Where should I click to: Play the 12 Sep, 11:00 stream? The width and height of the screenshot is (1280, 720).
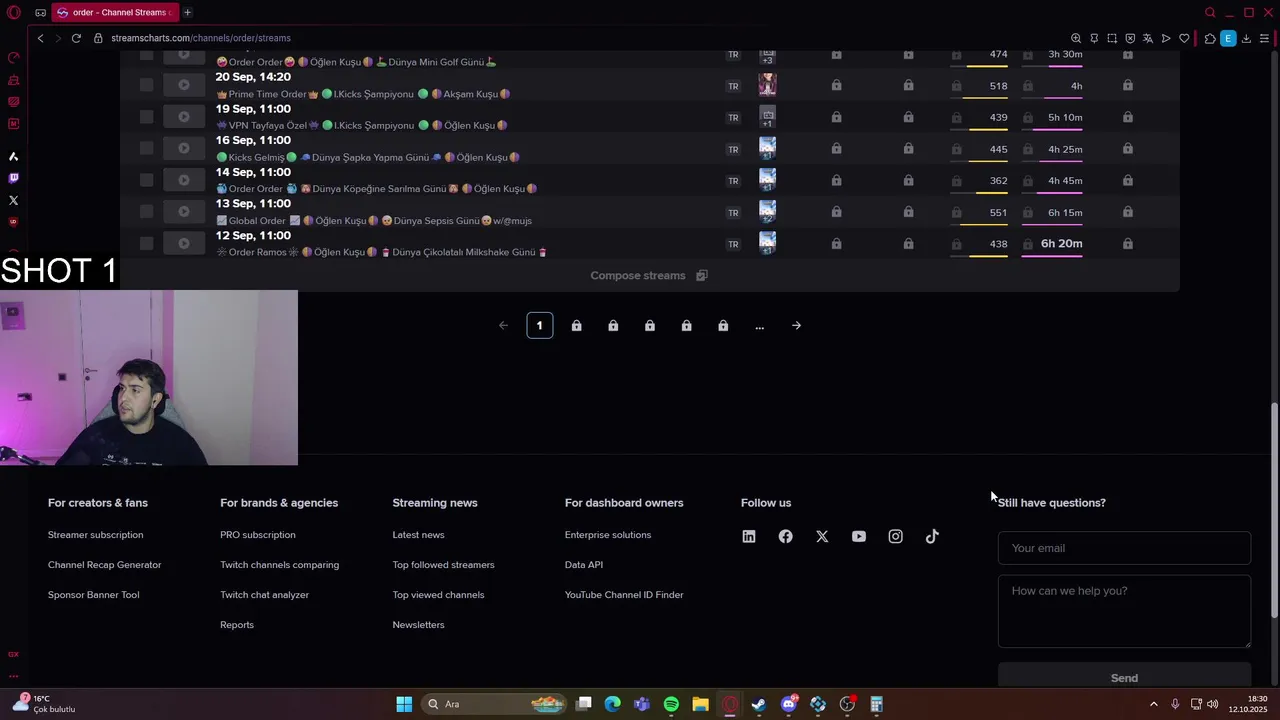click(184, 243)
